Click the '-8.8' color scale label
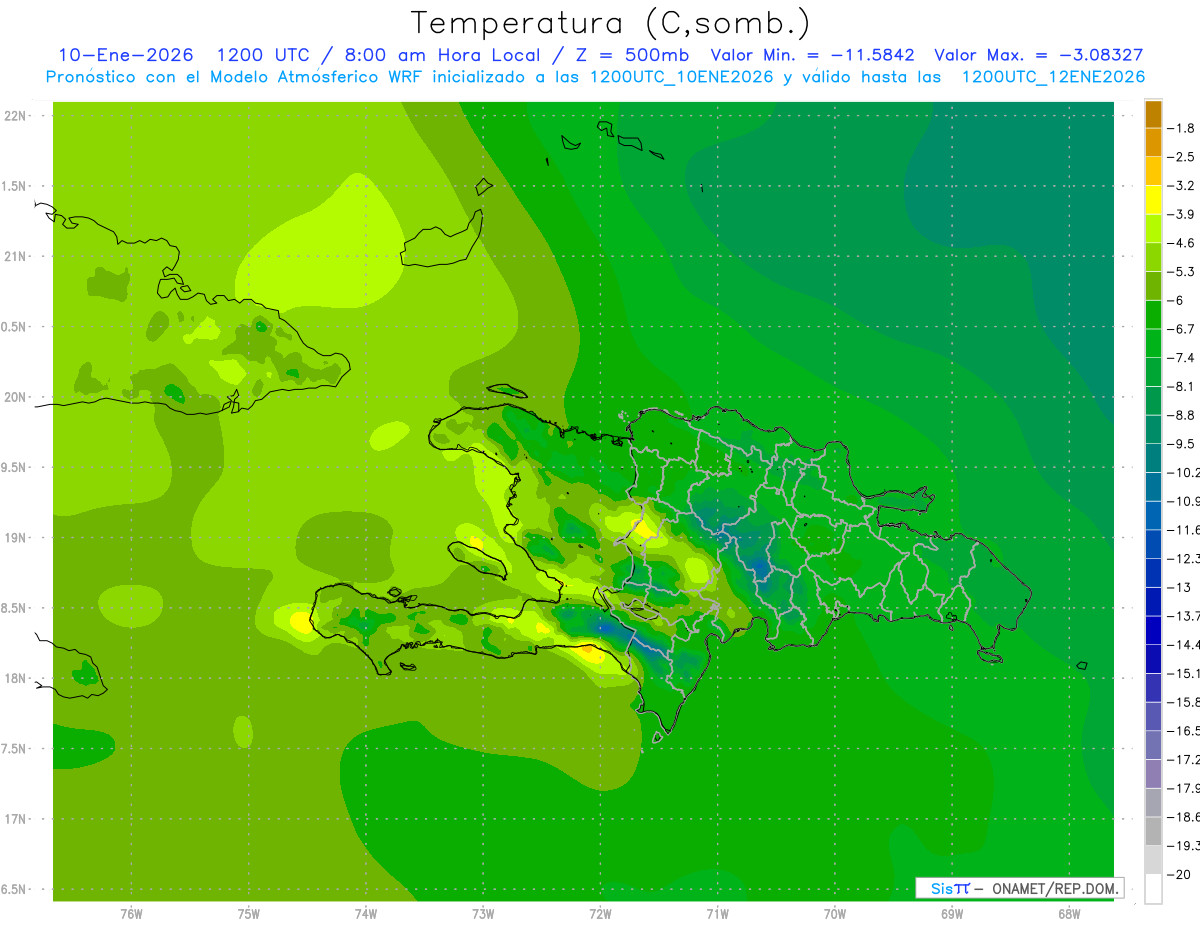Screen dimensions: 1200x927 [1183, 415]
